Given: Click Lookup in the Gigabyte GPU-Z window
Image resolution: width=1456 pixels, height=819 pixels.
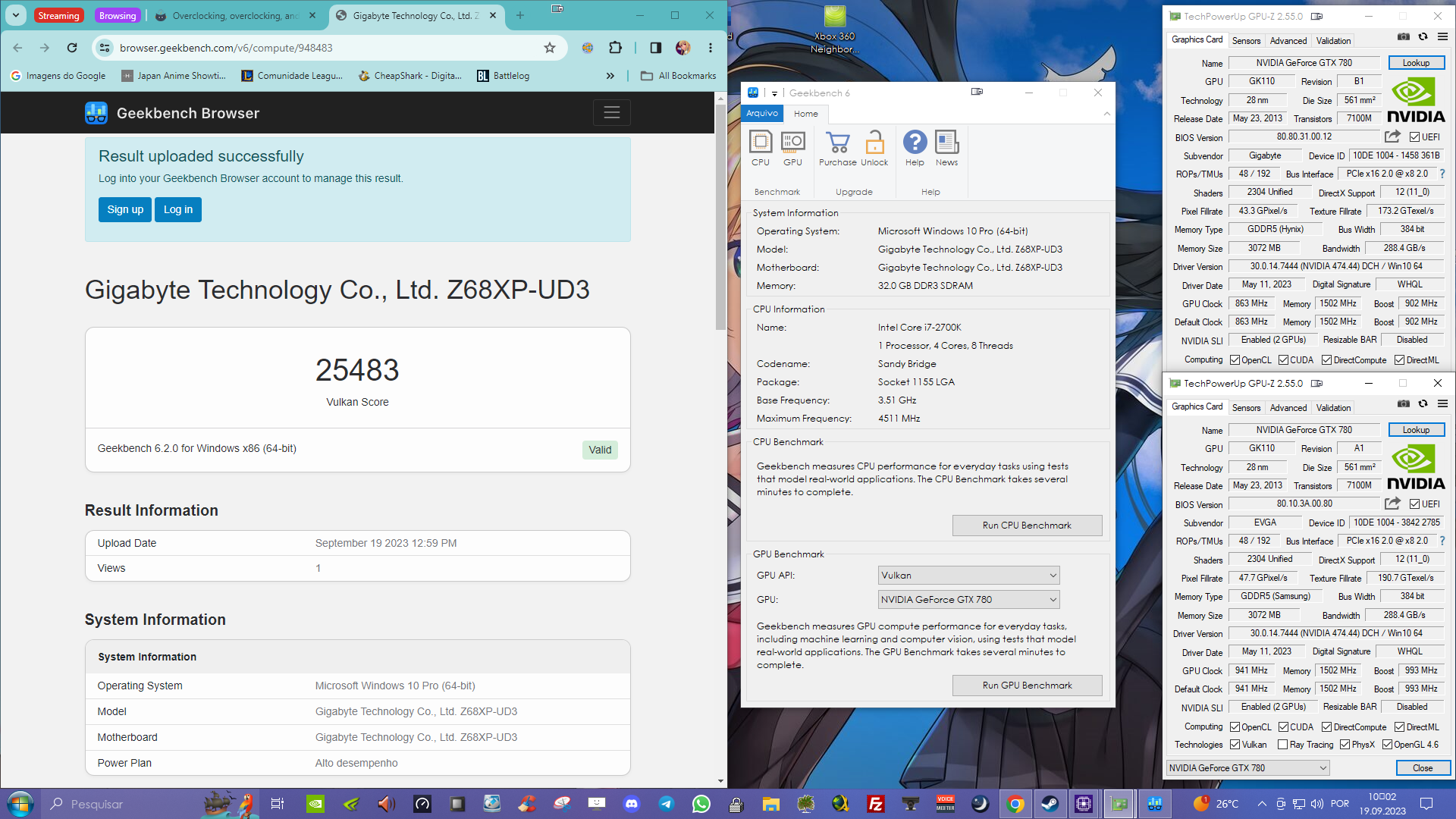Looking at the screenshot, I should click(1416, 63).
